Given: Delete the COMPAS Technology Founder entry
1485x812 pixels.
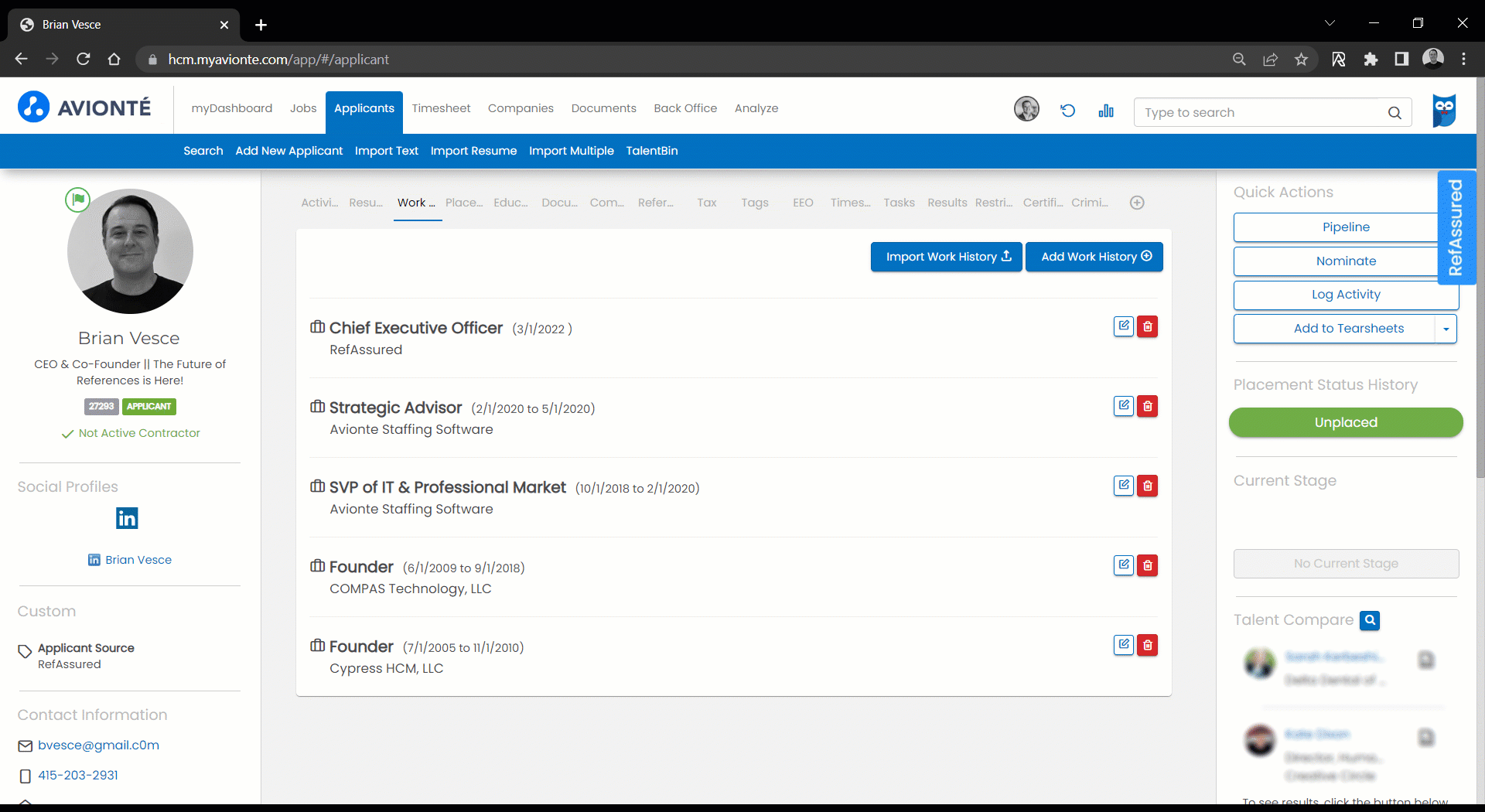Looking at the screenshot, I should tap(1148, 565).
